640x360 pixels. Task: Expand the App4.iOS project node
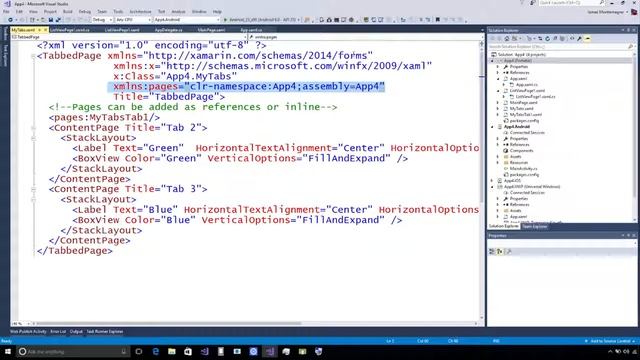(x=492, y=180)
